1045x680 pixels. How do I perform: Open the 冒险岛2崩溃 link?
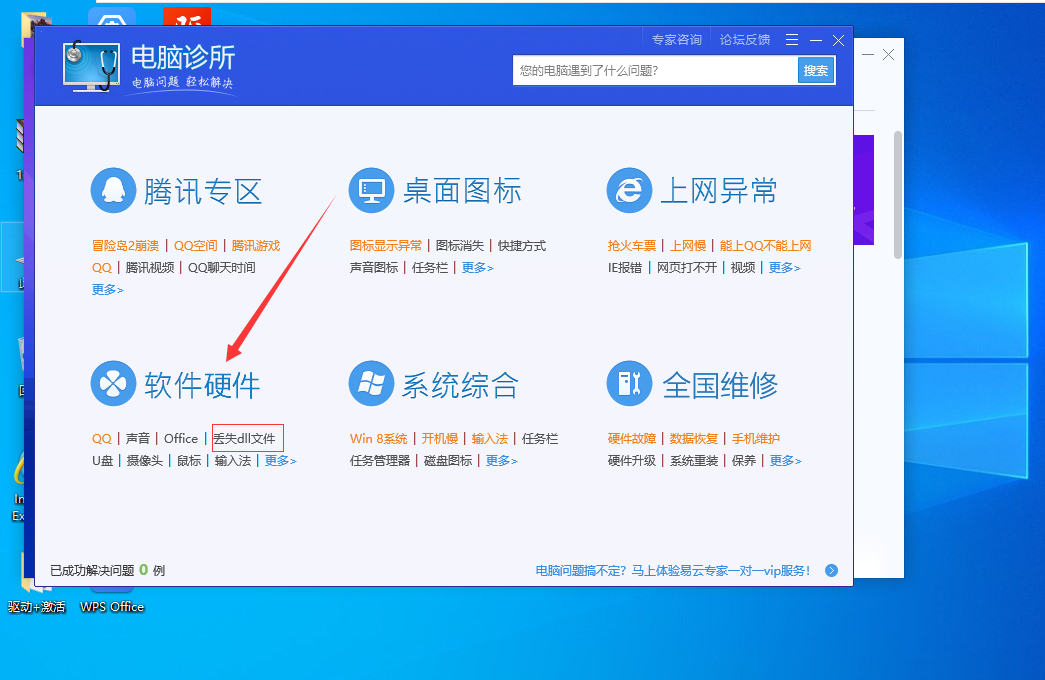pyautogui.click(x=125, y=246)
